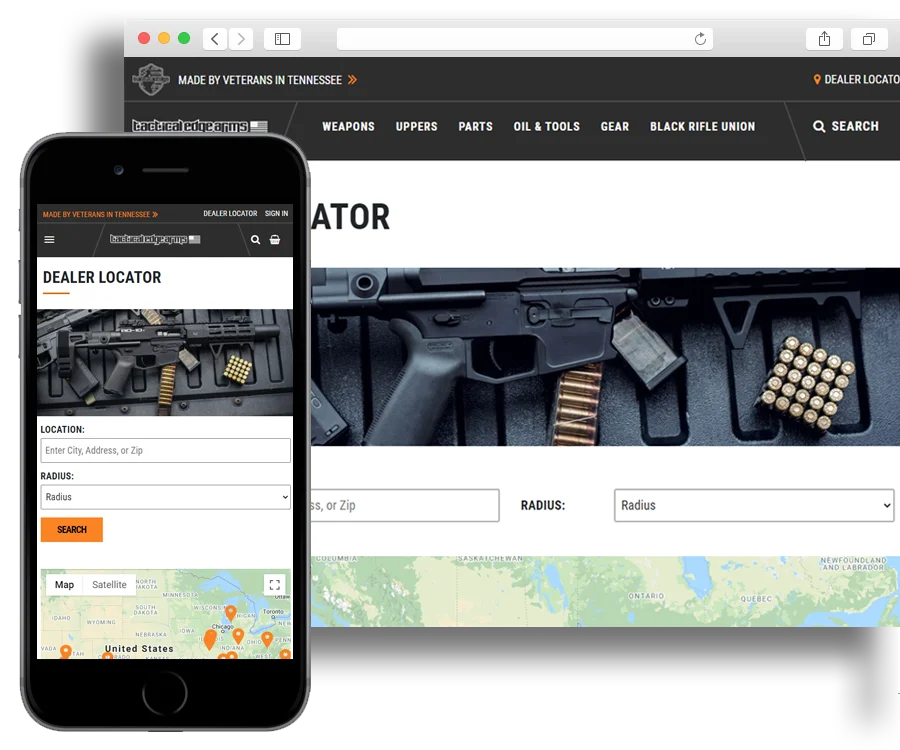Viewport: 900px width, 750px height.
Task: Open the Weapons menu
Action: click(348, 126)
